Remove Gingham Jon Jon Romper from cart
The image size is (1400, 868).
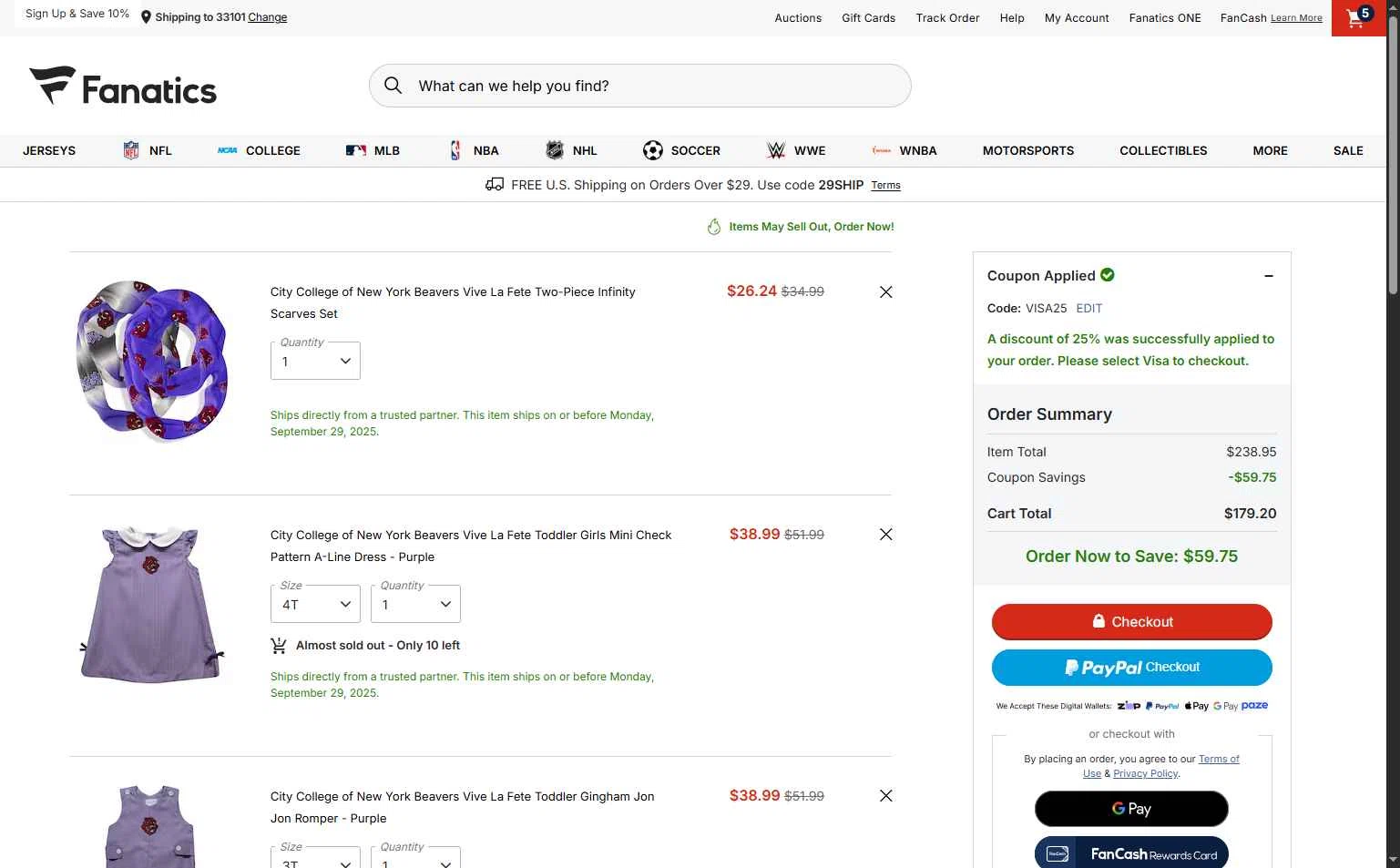(885, 796)
